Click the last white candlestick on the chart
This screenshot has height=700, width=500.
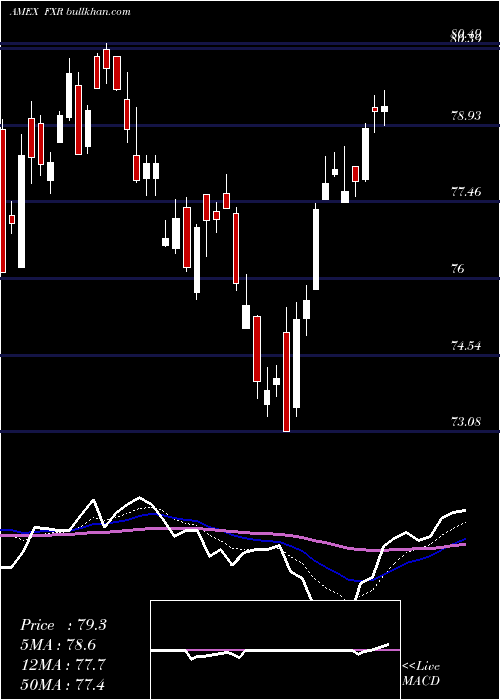384,108
